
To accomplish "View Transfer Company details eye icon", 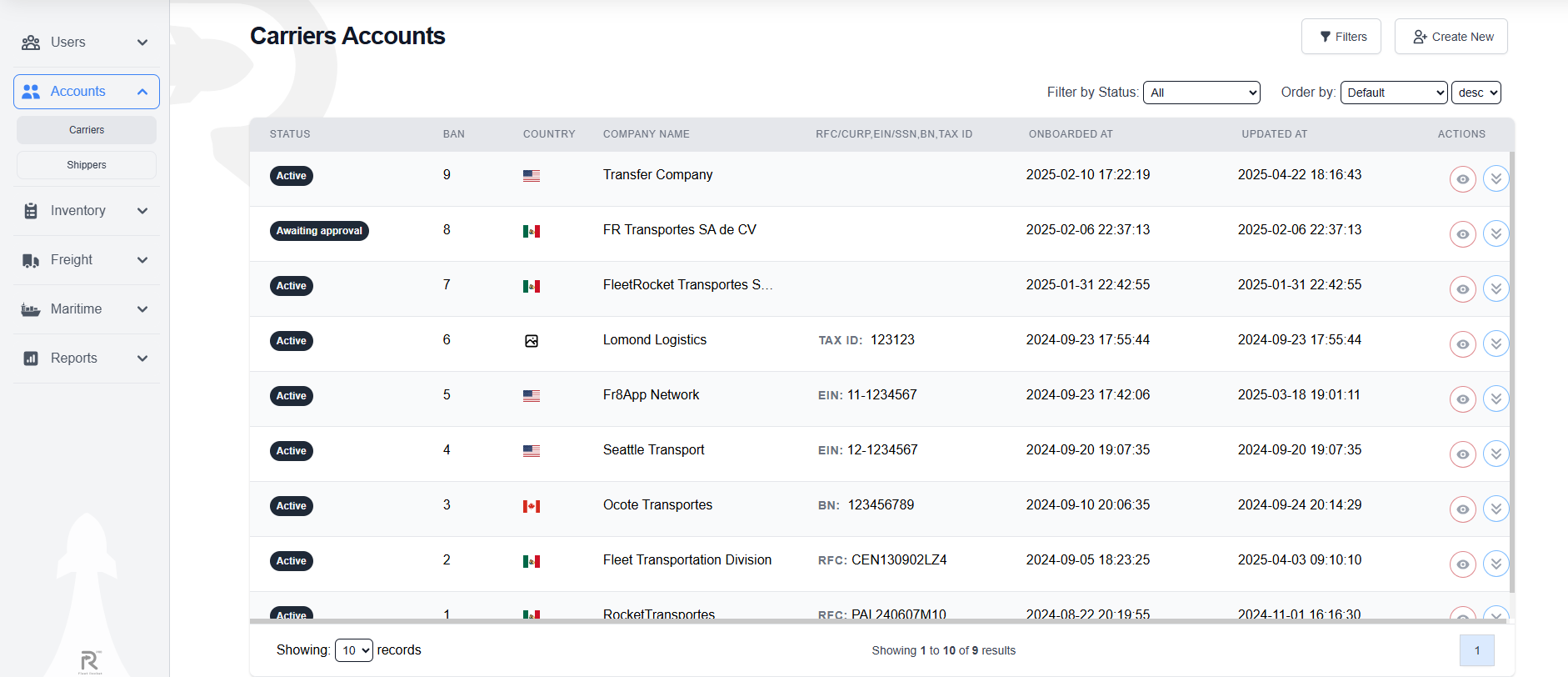I will click(x=1463, y=179).
